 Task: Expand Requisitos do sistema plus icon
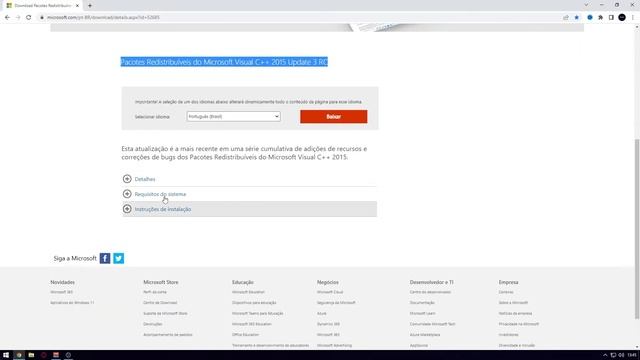point(127,194)
